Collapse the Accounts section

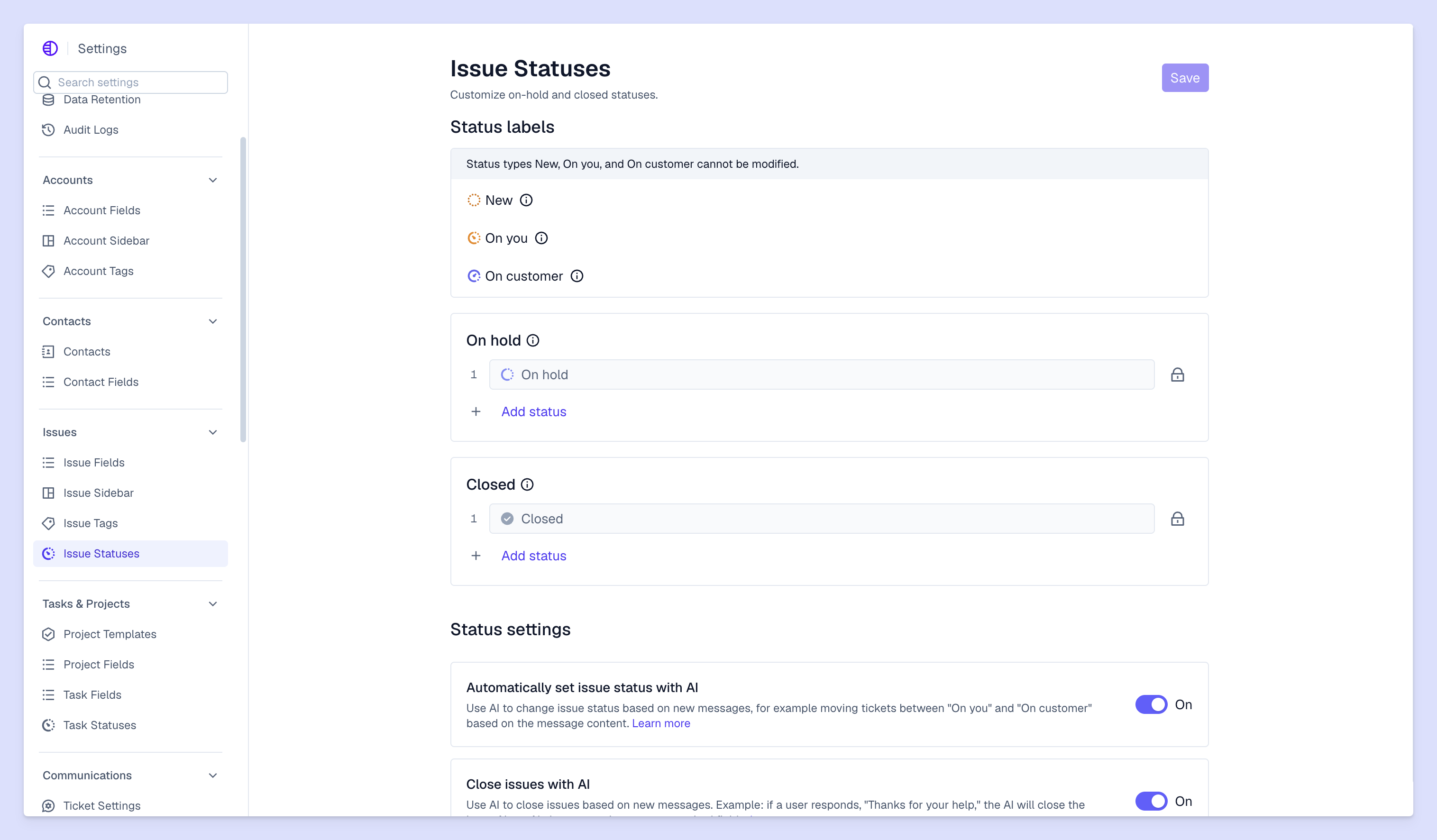click(213, 180)
